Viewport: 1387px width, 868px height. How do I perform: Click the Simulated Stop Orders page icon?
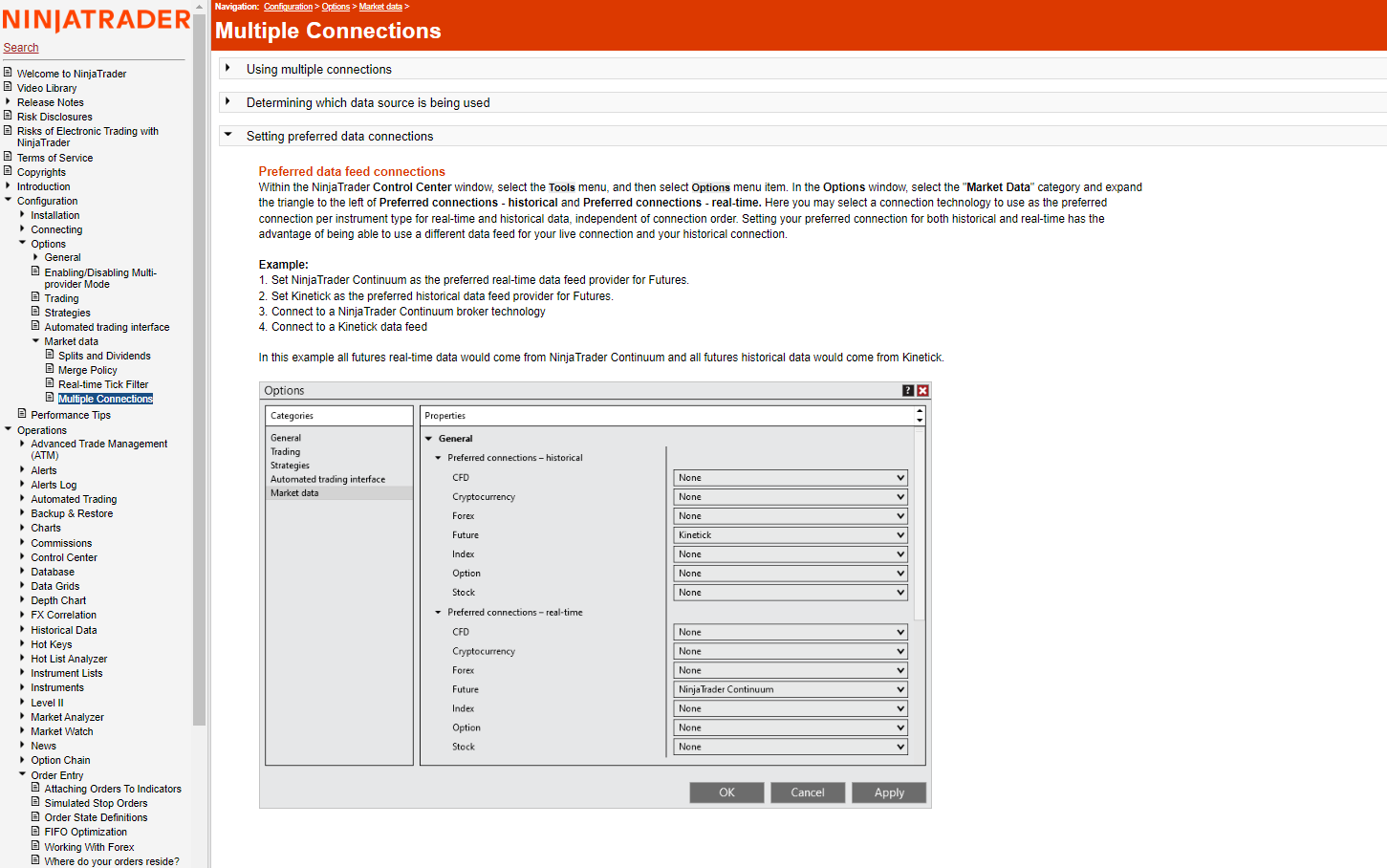click(35, 802)
